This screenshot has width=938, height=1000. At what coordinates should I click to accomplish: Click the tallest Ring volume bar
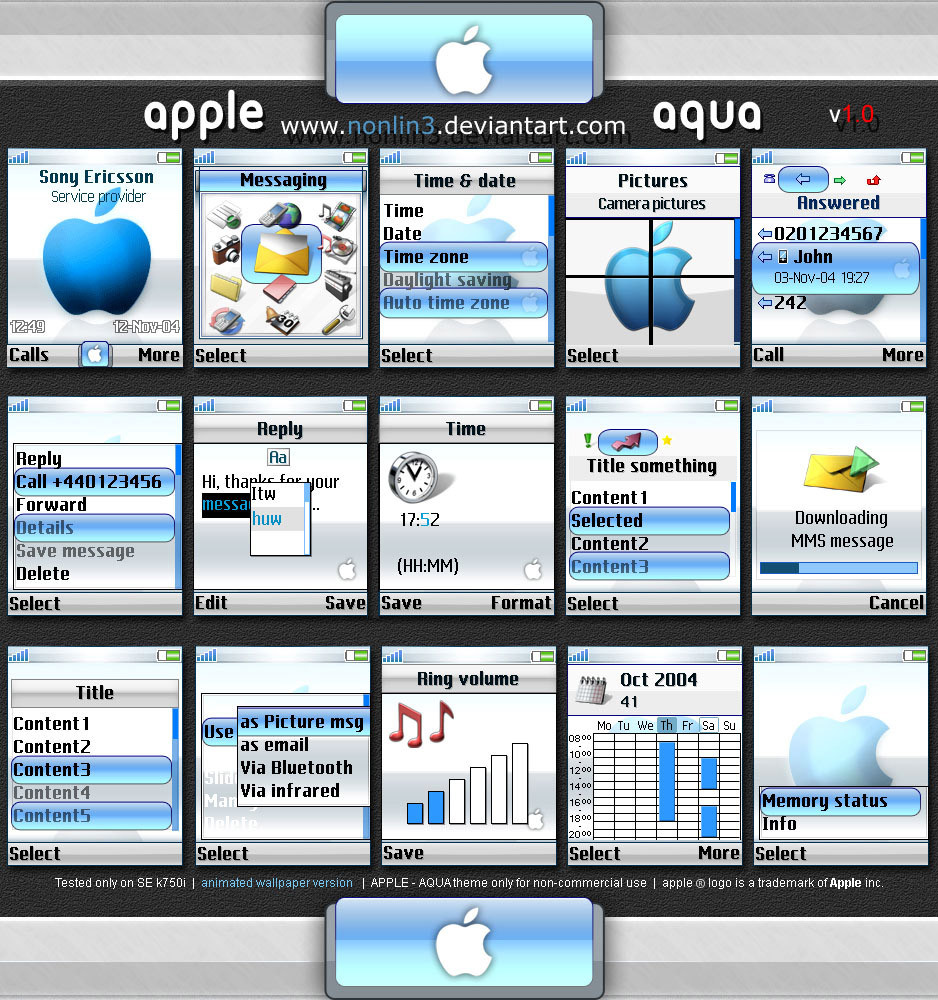520,783
